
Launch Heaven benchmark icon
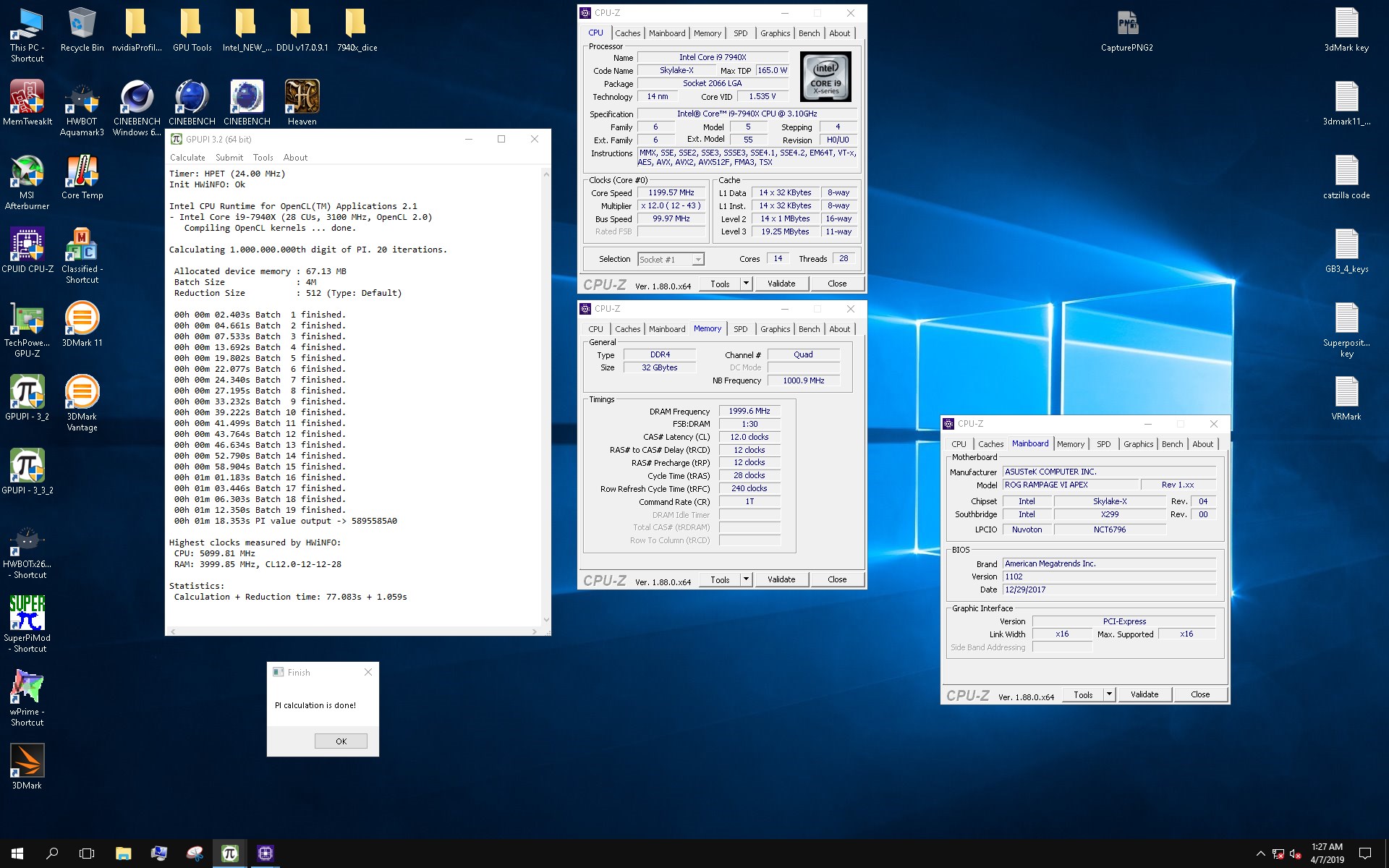click(x=302, y=103)
